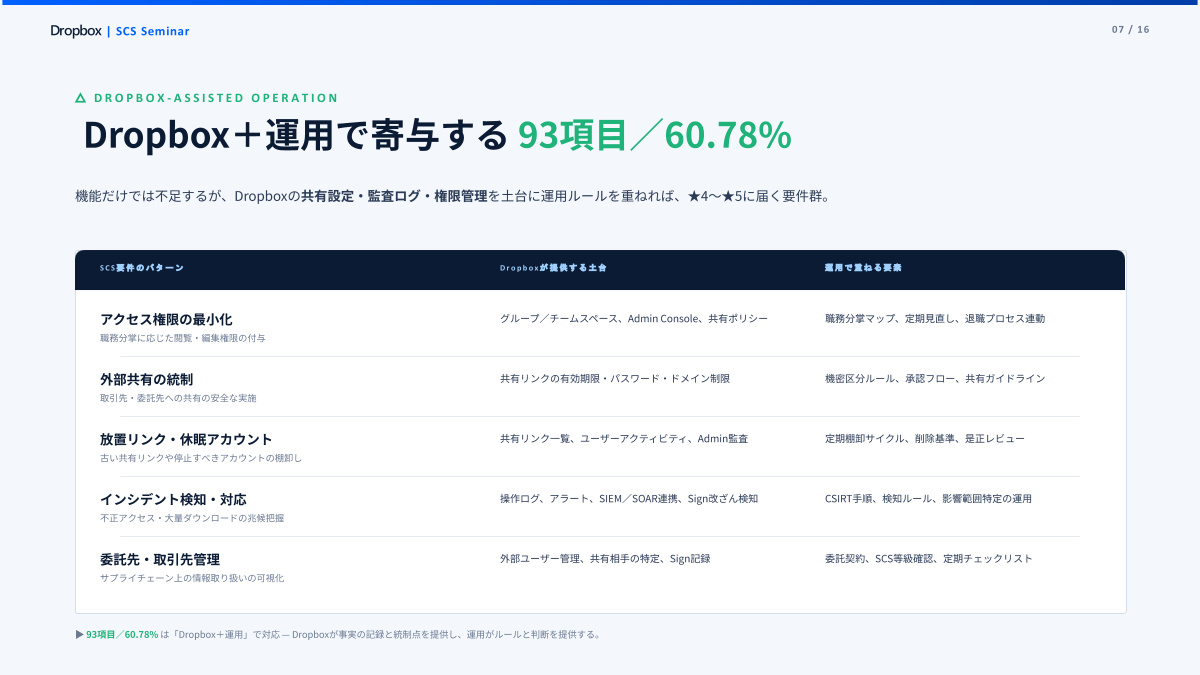Click the headline text Dropbox+運用で寄与する
The height and width of the screenshot is (675, 1200).
tap(296, 135)
